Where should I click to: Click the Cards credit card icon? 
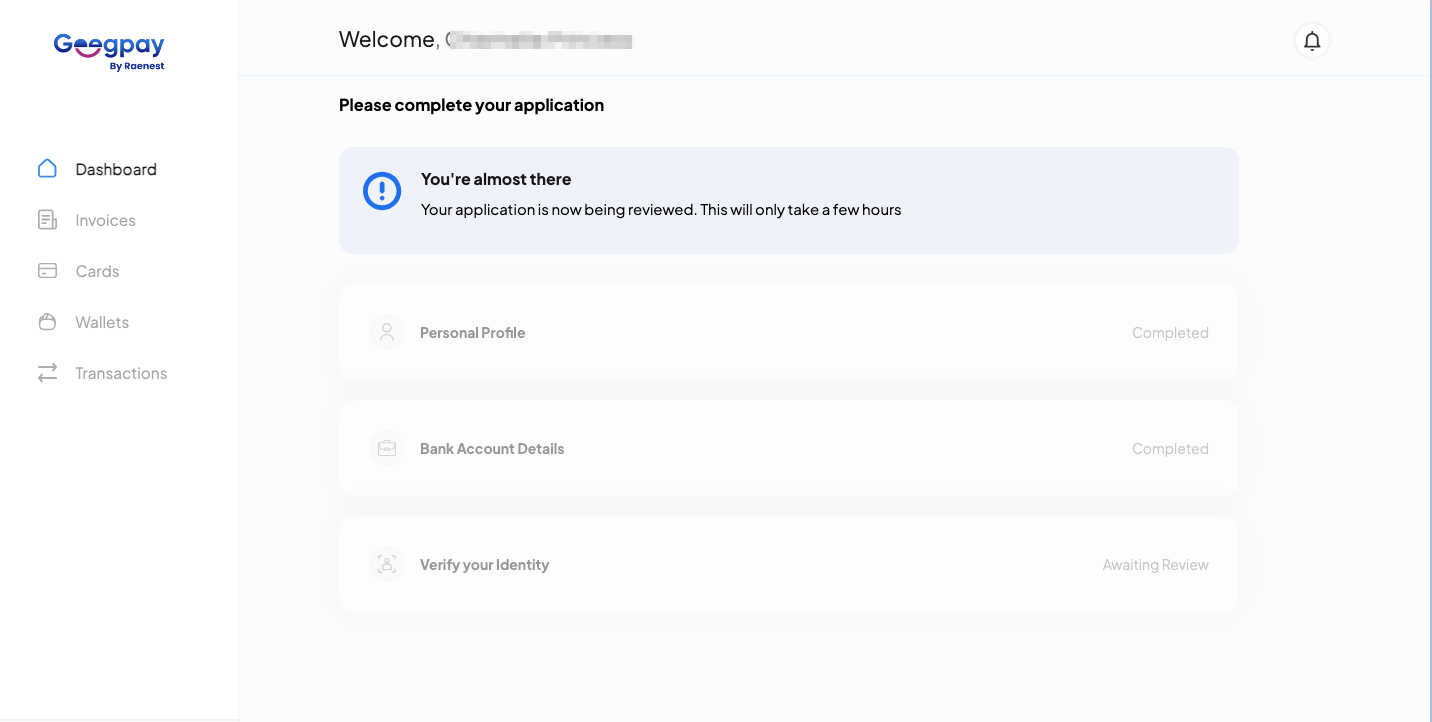coord(47,271)
